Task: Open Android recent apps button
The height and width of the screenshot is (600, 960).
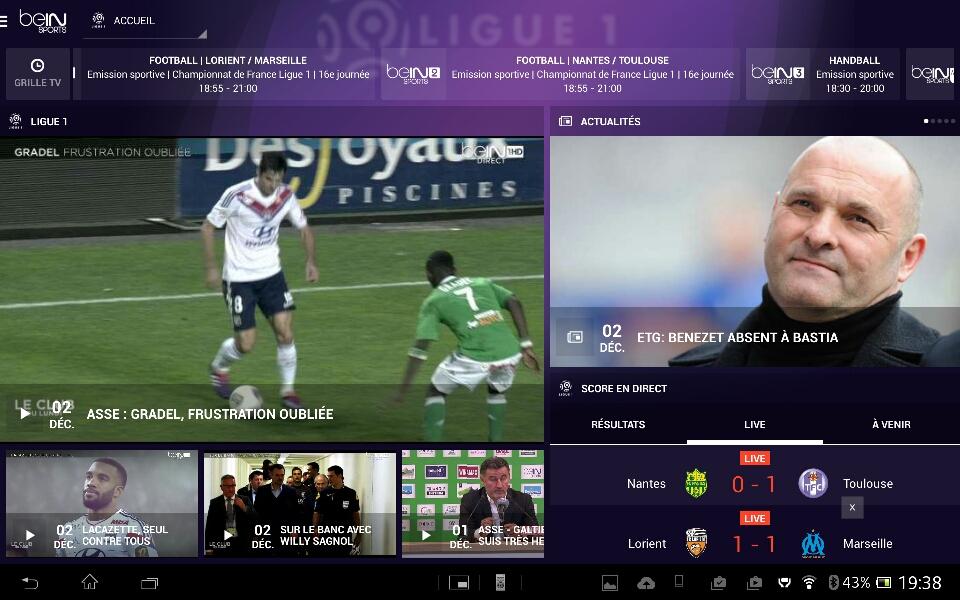Action: 149,583
